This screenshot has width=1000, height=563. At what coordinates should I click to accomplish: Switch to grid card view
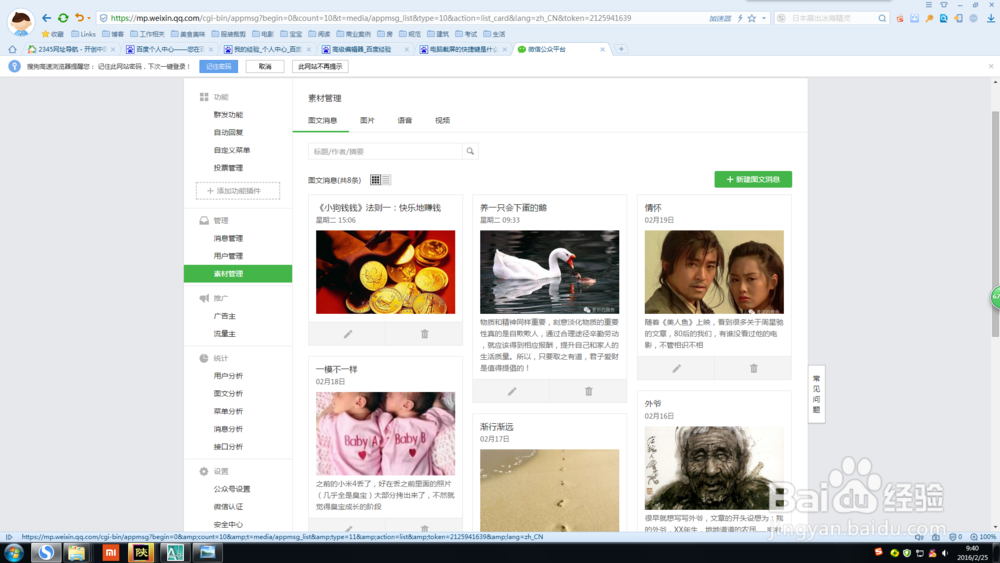pos(375,180)
